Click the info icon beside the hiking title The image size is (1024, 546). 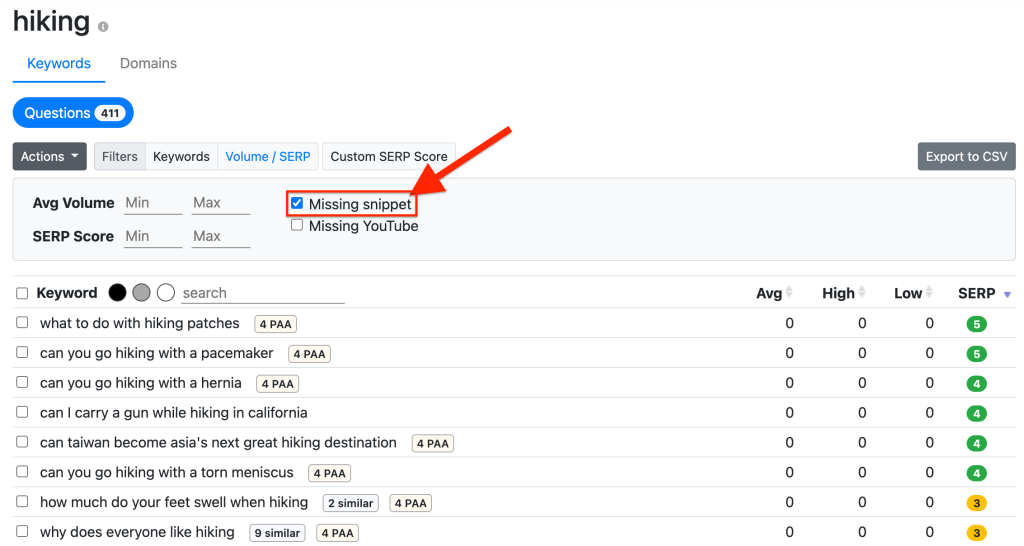tap(103, 27)
